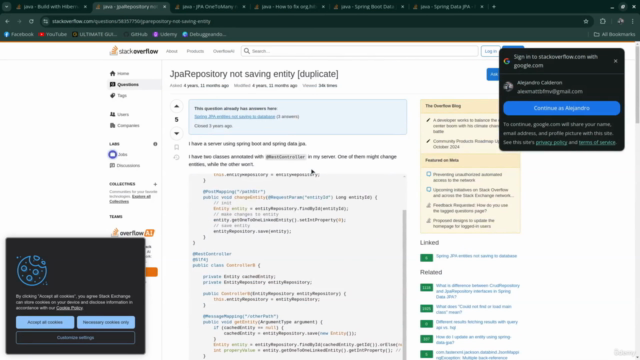This screenshot has width=640, height=360.
Task: Click the Collectives plus icon
Action: [x=155, y=184]
